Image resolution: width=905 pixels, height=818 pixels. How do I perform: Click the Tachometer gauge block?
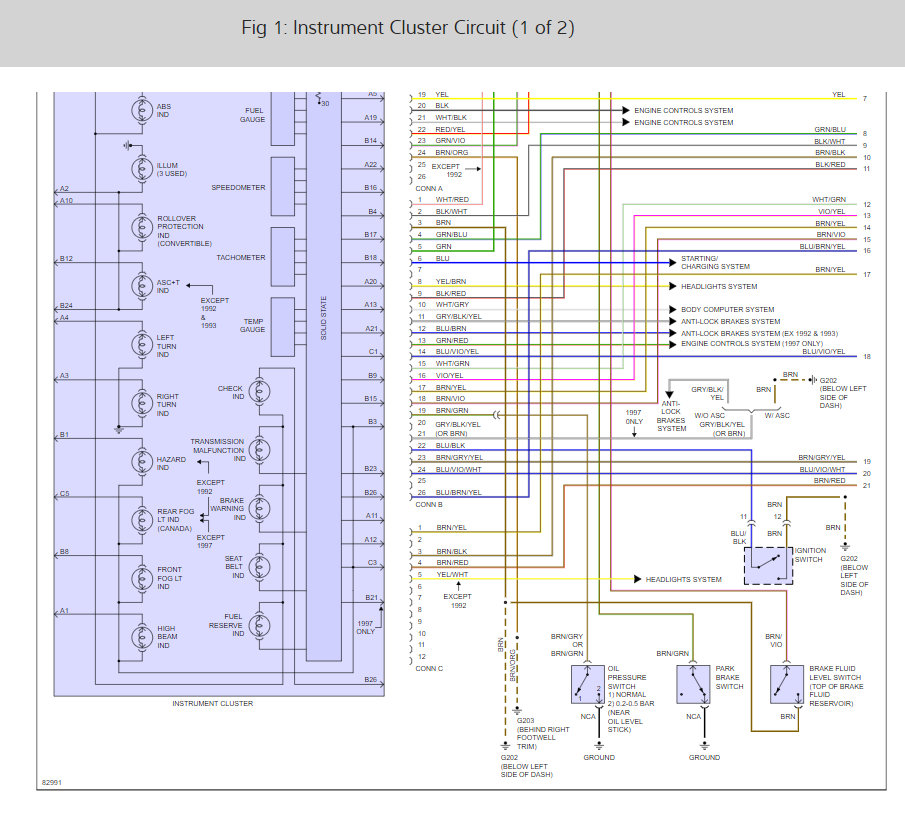click(x=283, y=257)
